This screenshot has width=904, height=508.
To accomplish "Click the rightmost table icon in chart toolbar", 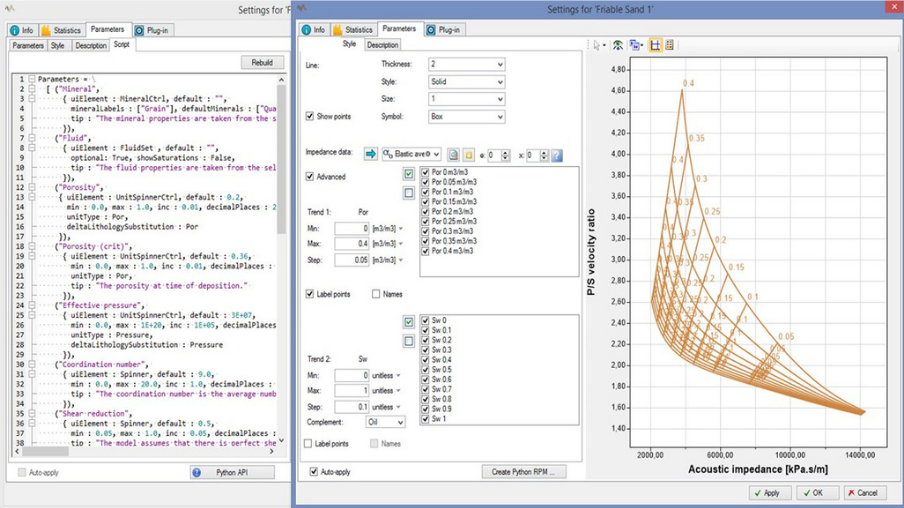I will point(669,45).
